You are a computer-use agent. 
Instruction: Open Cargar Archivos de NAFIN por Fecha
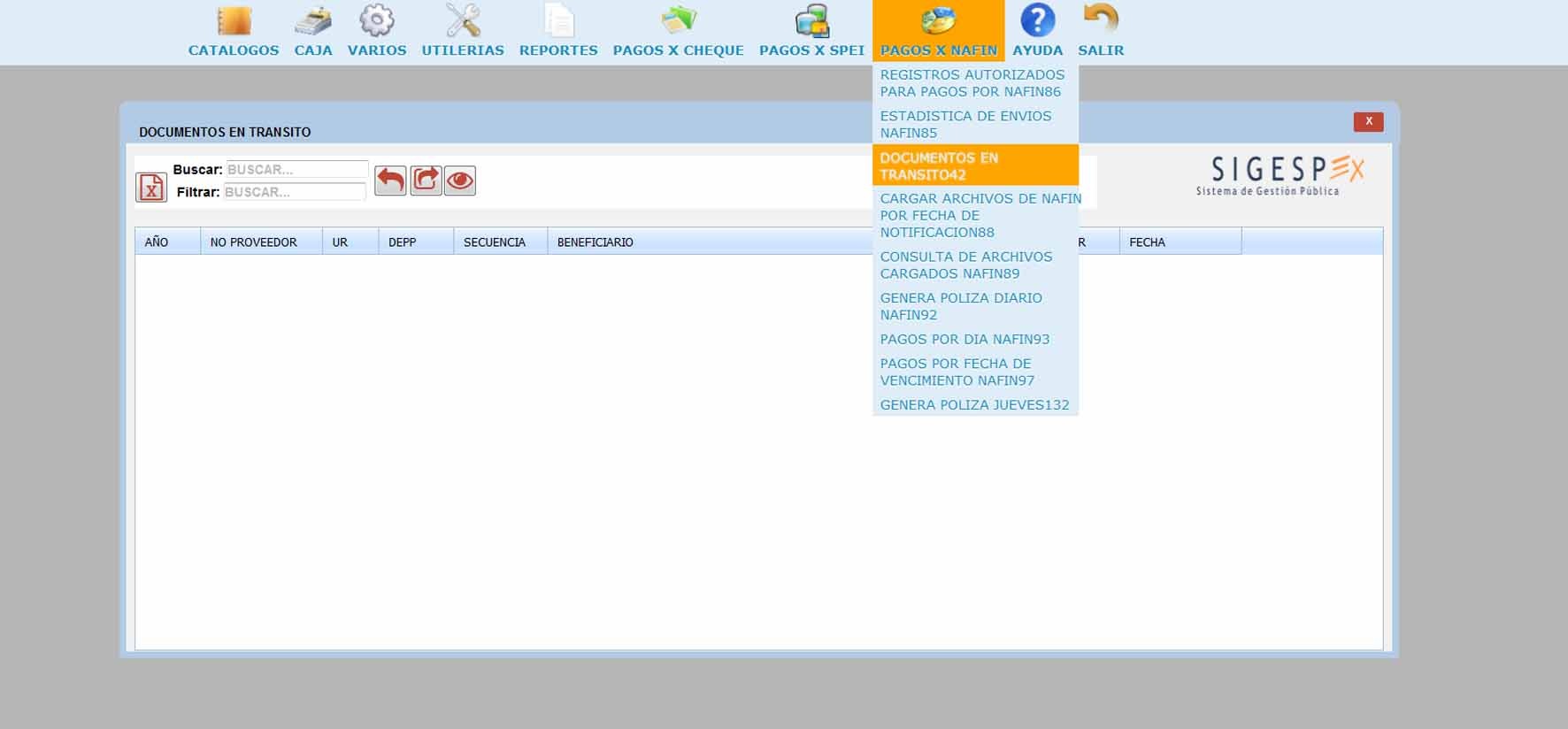[x=975, y=215]
